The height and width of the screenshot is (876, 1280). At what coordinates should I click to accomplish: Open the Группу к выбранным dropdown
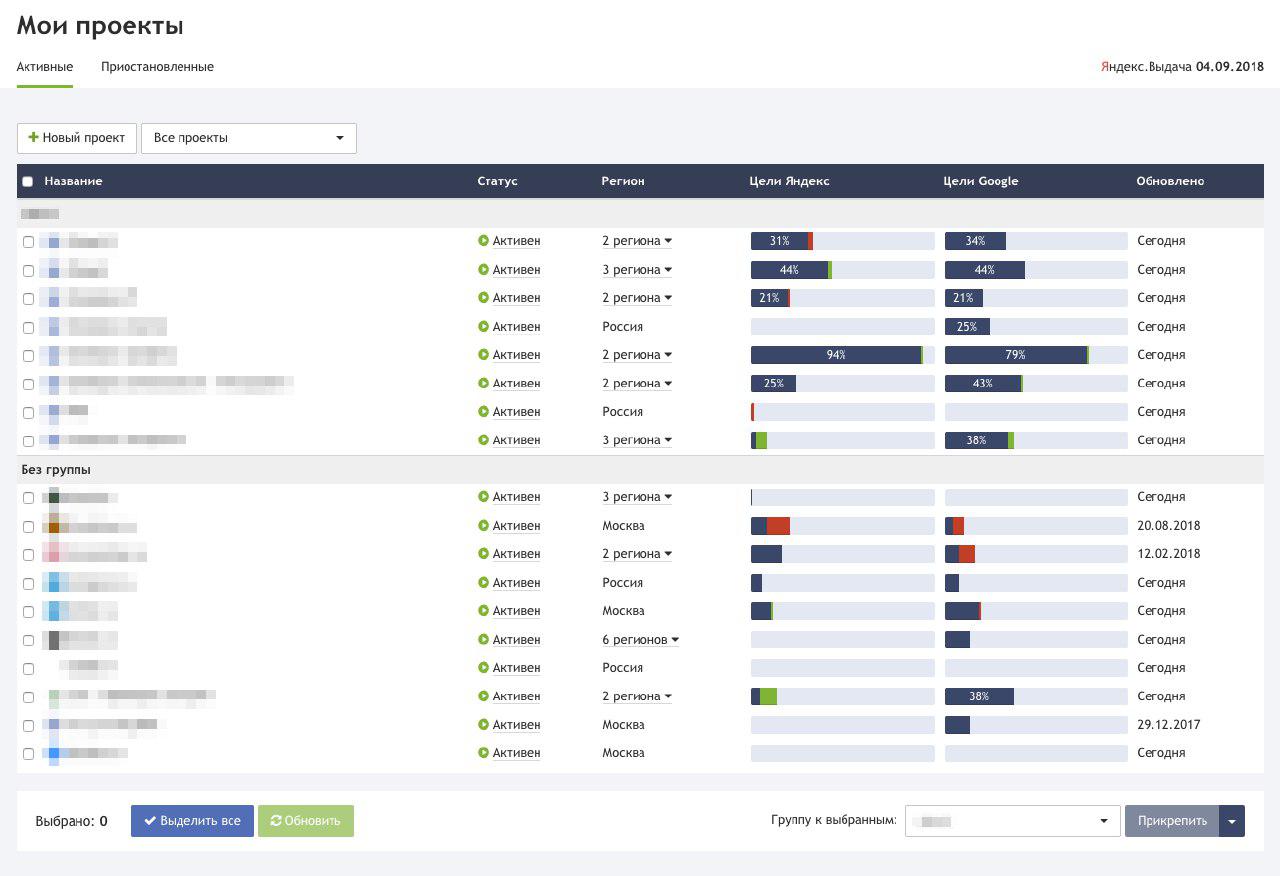pyautogui.click(x=1012, y=821)
